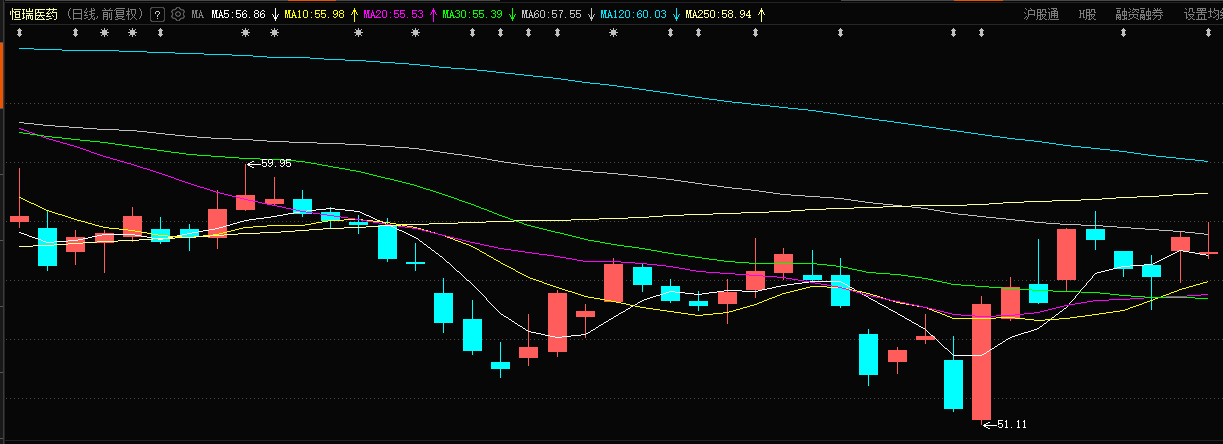Viewport: 1223px width, 444px height.
Task: Click the 59.95 high price label
Action: point(276,163)
